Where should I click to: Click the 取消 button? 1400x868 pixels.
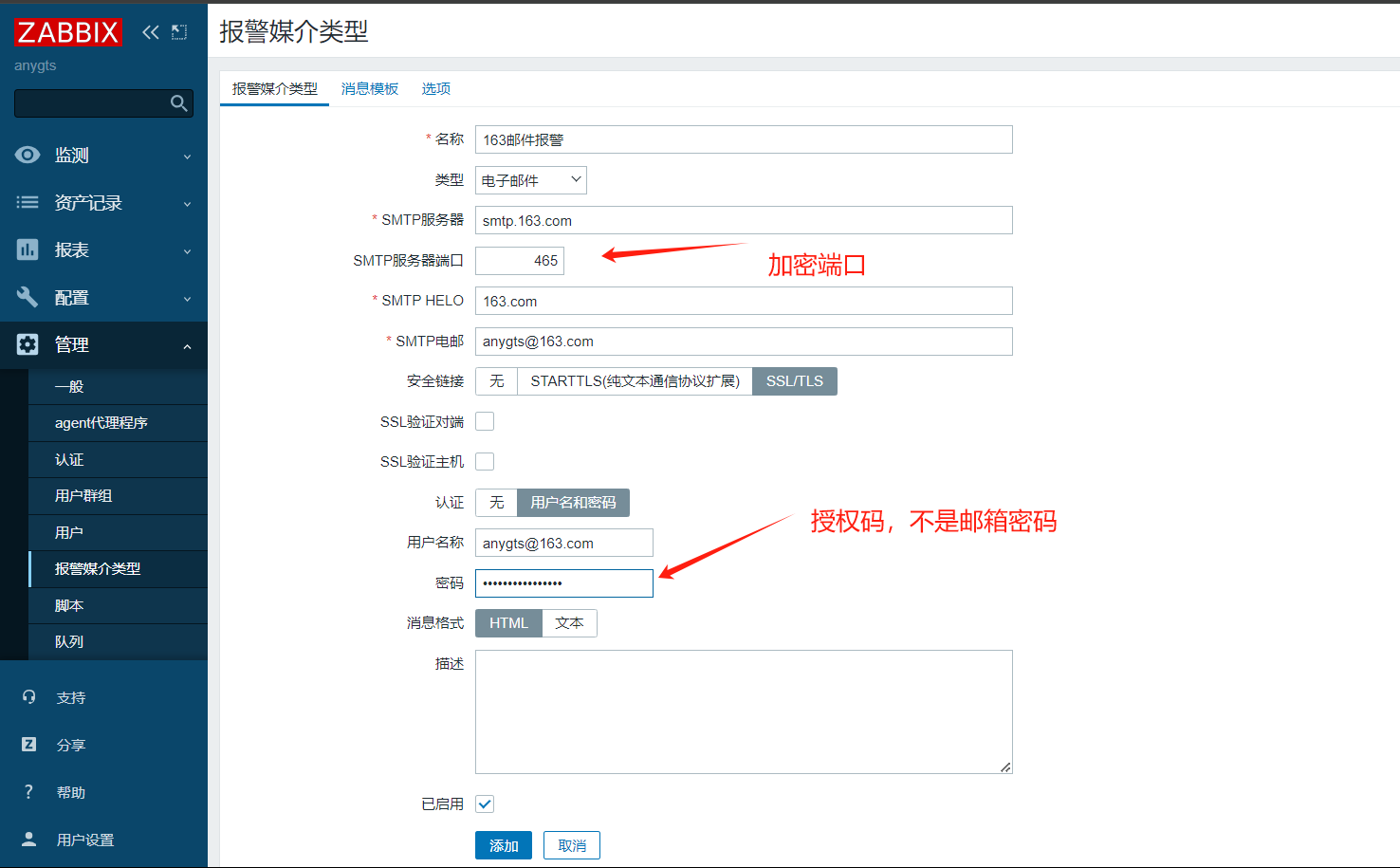[572, 845]
